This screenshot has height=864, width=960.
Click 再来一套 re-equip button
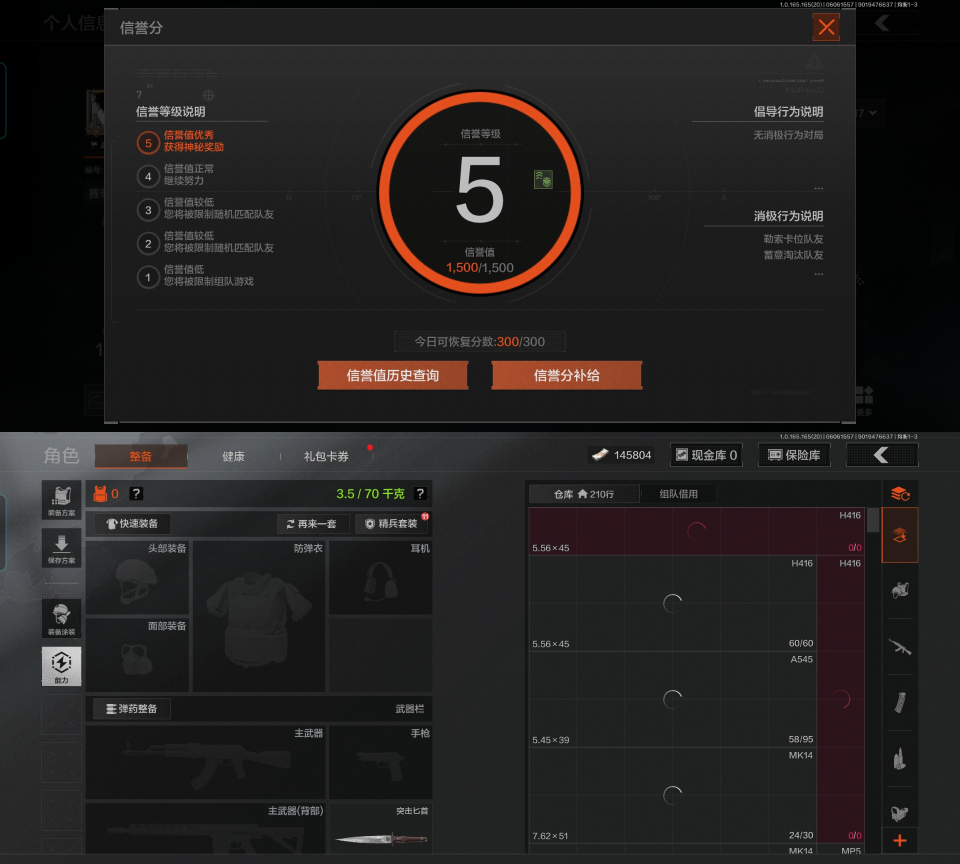point(312,524)
